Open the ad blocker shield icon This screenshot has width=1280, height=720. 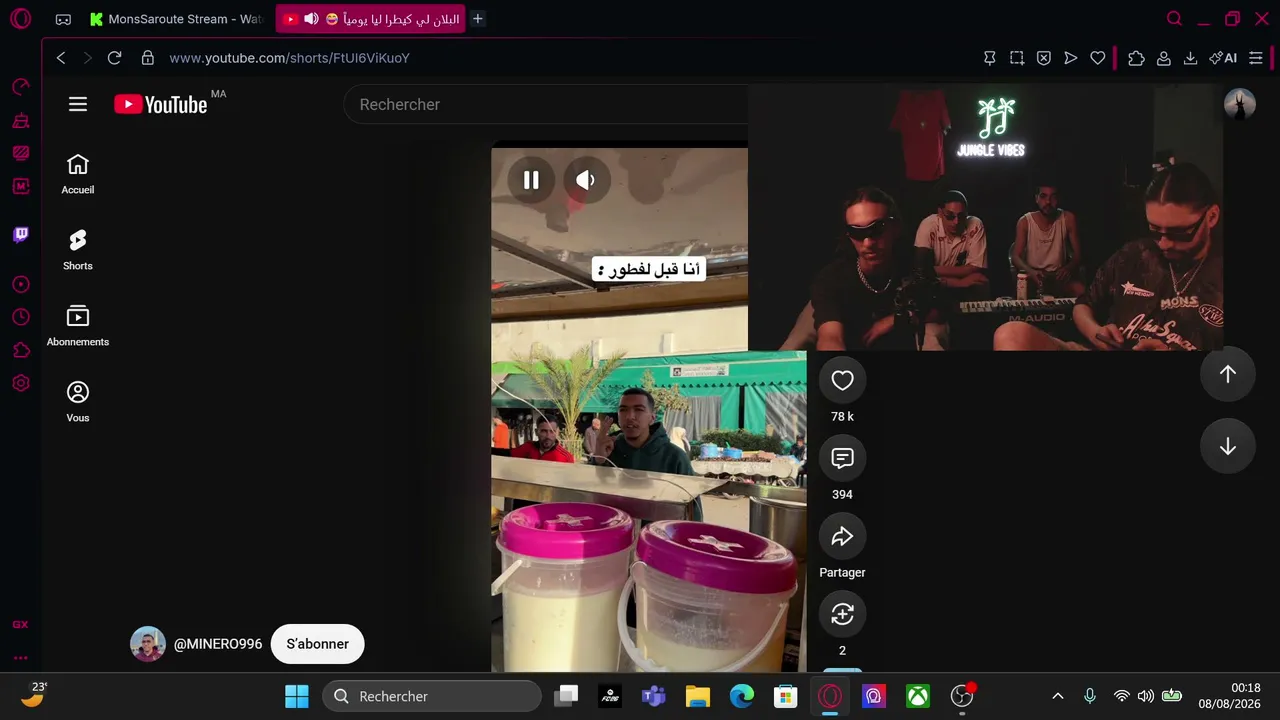click(1044, 58)
